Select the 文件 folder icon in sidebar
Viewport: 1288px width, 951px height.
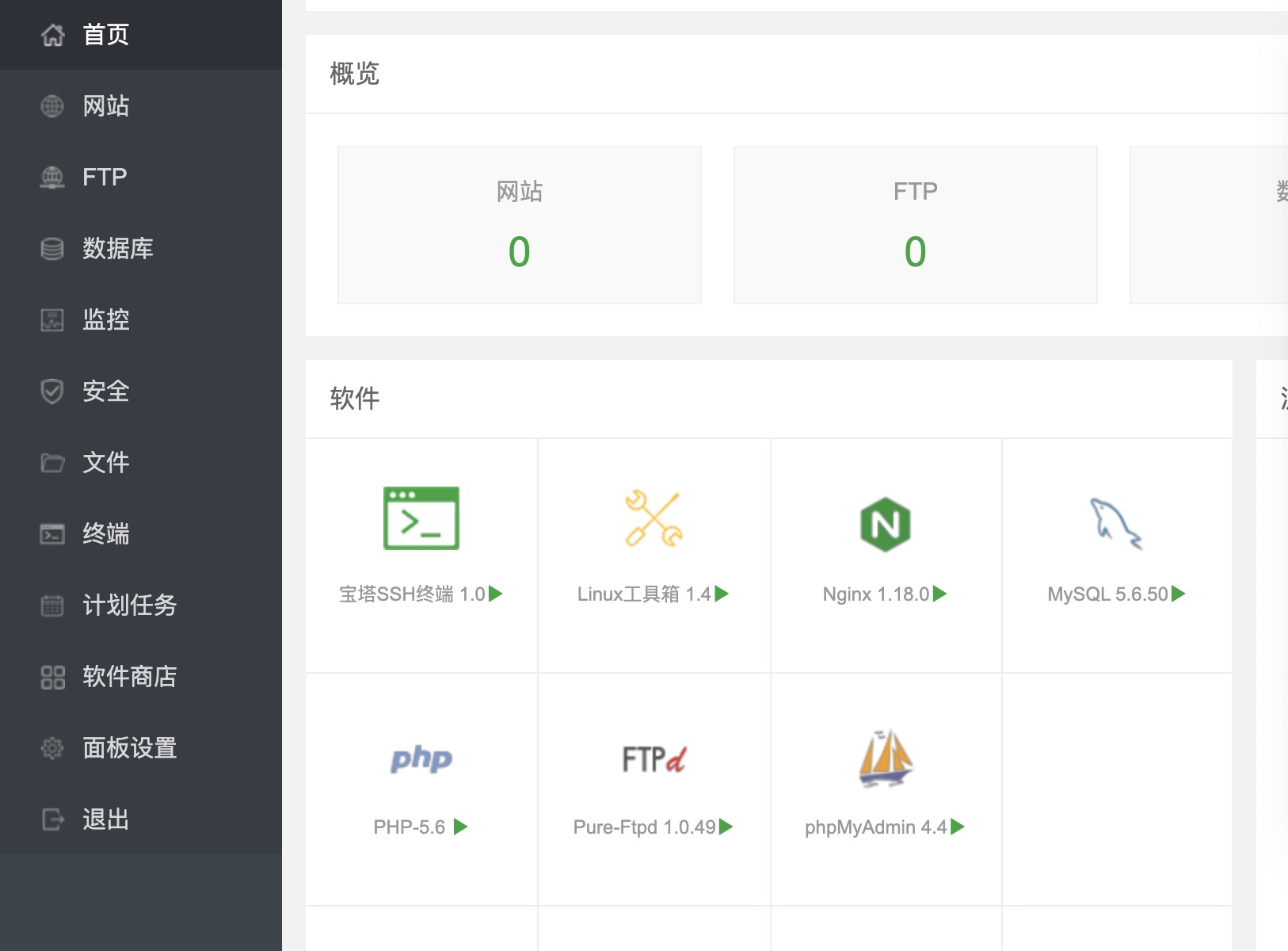[x=51, y=463]
